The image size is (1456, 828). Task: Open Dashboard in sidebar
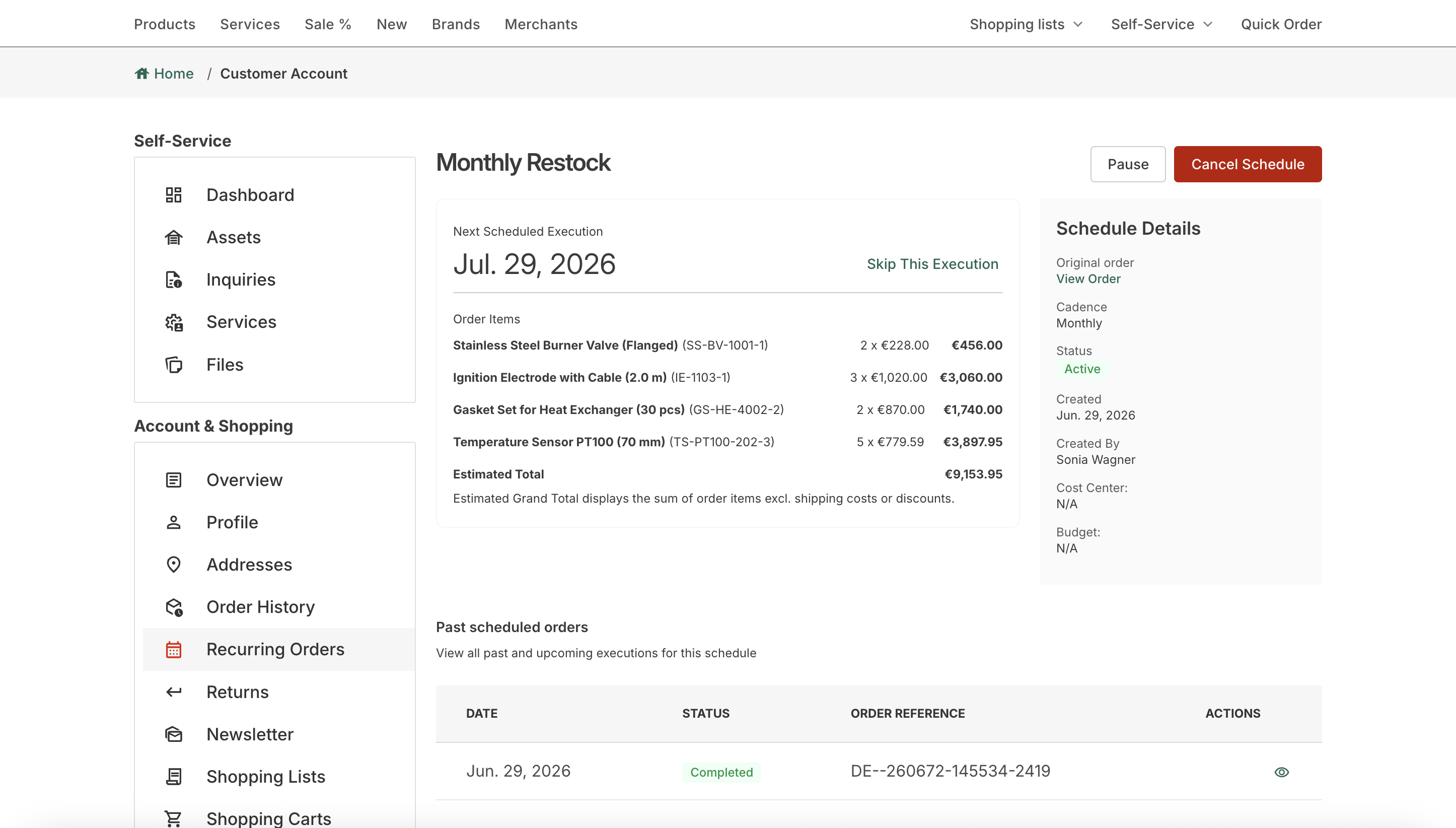click(x=250, y=195)
